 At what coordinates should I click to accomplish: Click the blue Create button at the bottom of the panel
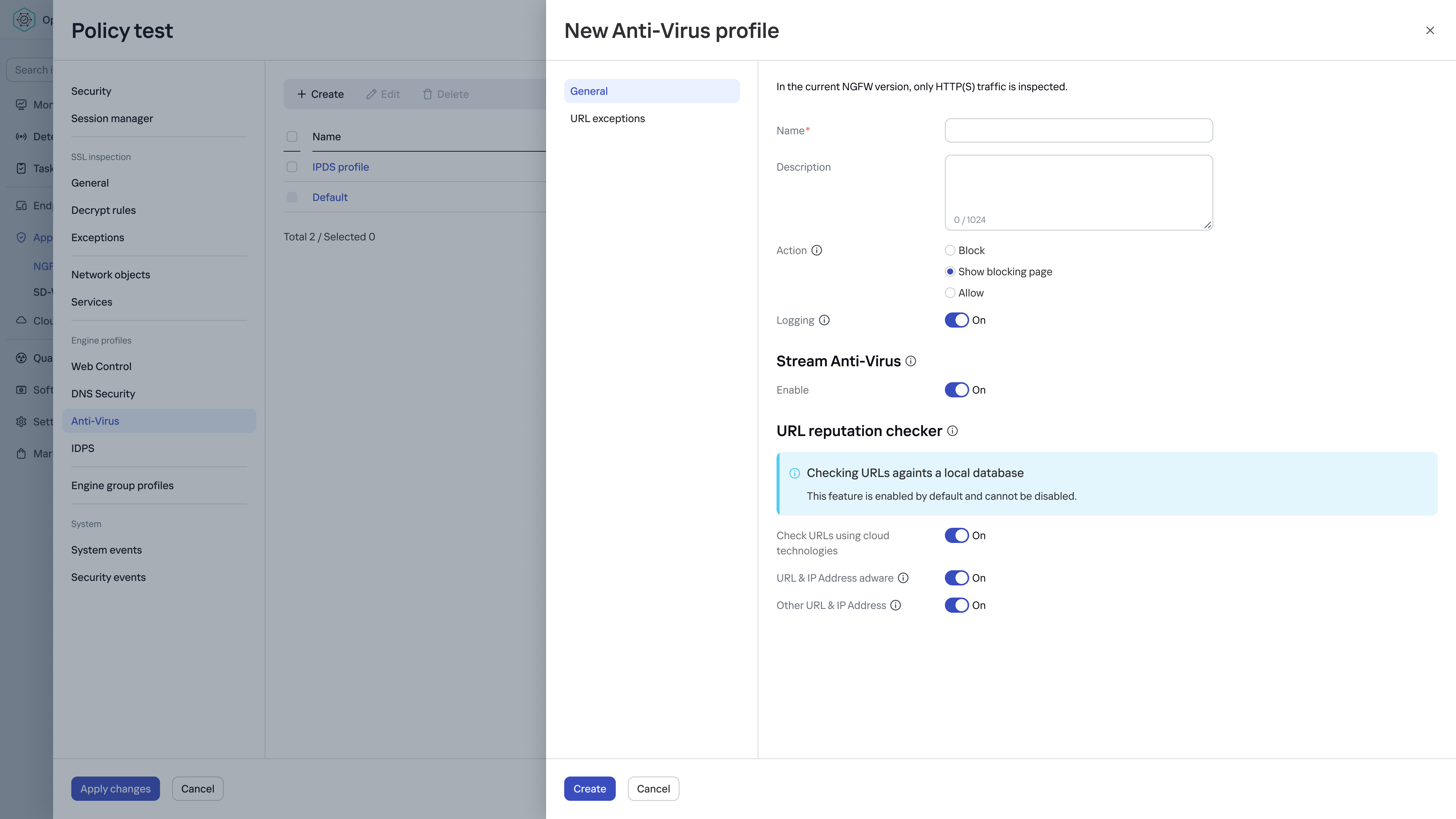coord(589,788)
